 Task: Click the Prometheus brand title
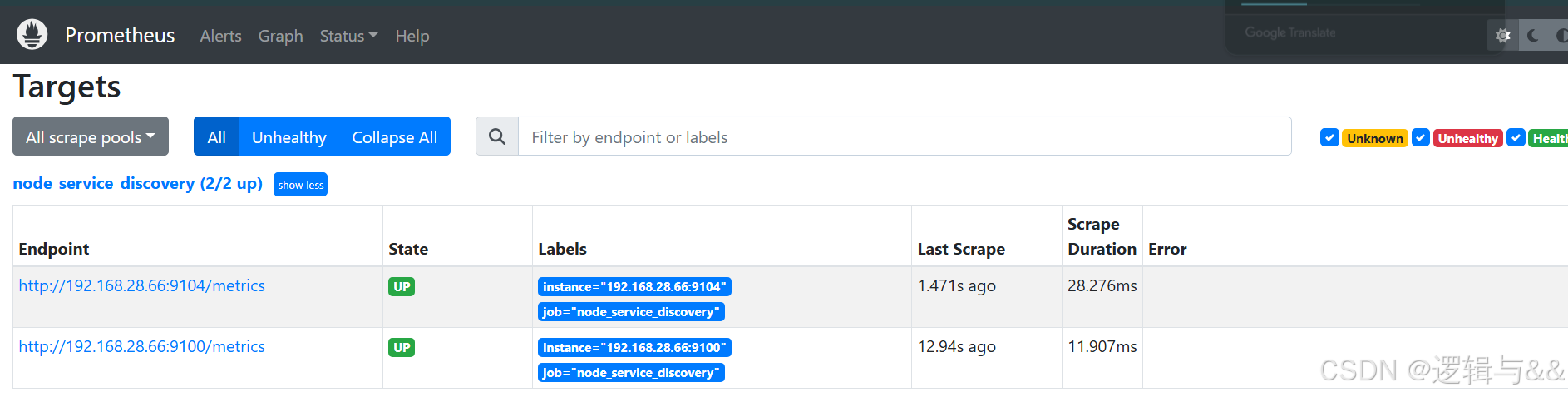pyautogui.click(x=120, y=35)
